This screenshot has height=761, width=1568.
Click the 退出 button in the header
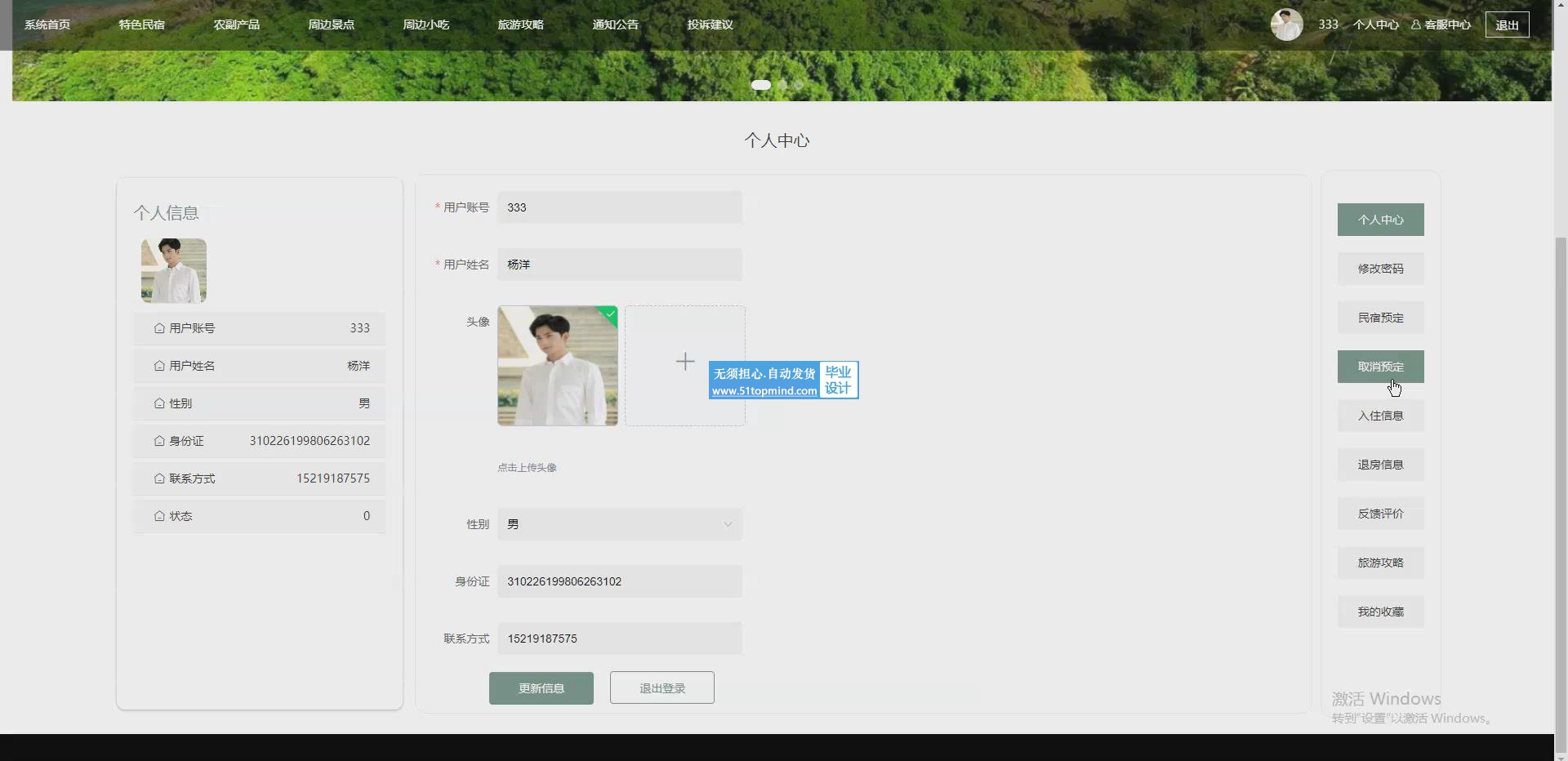(1508, 24)
